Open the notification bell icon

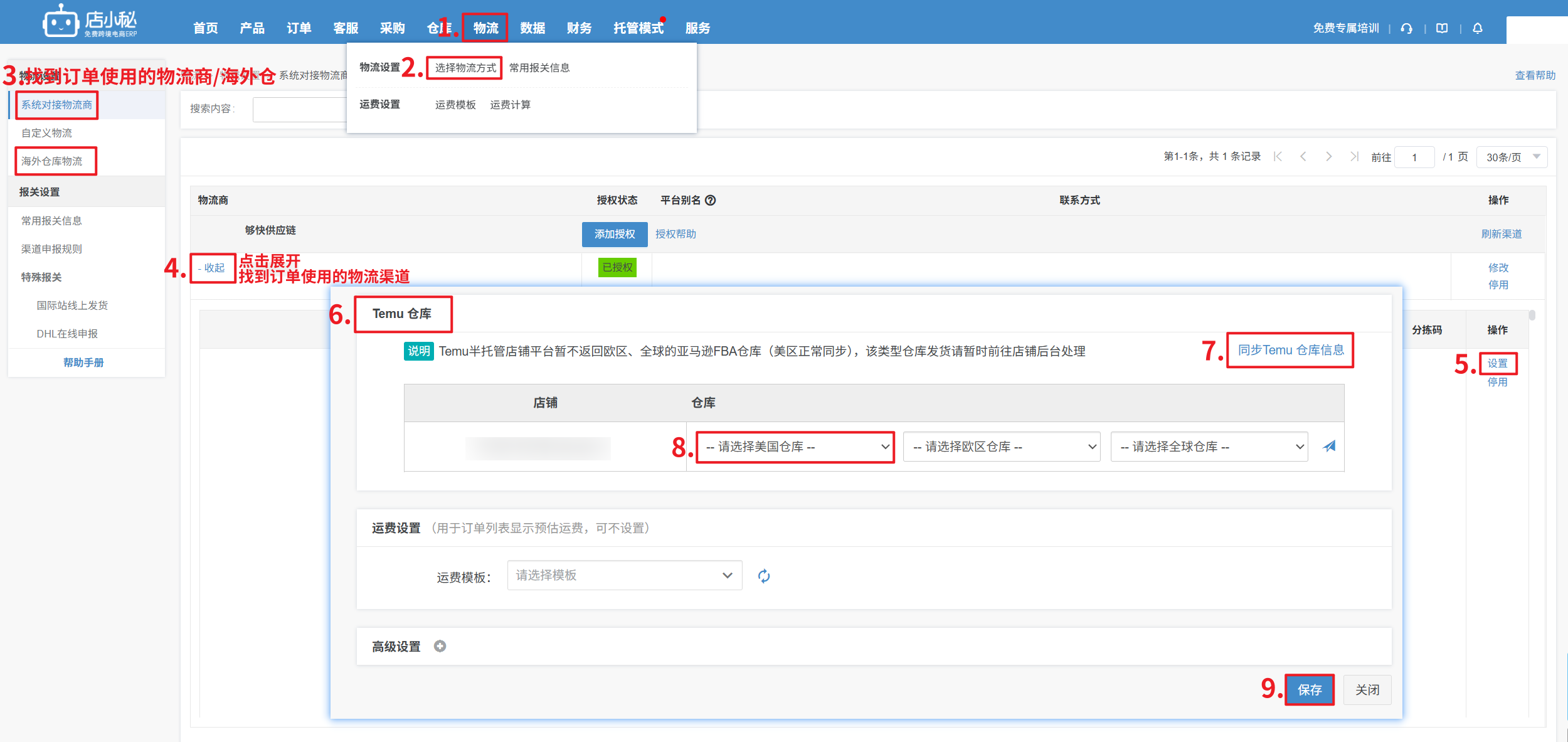tap(1478, 28)
